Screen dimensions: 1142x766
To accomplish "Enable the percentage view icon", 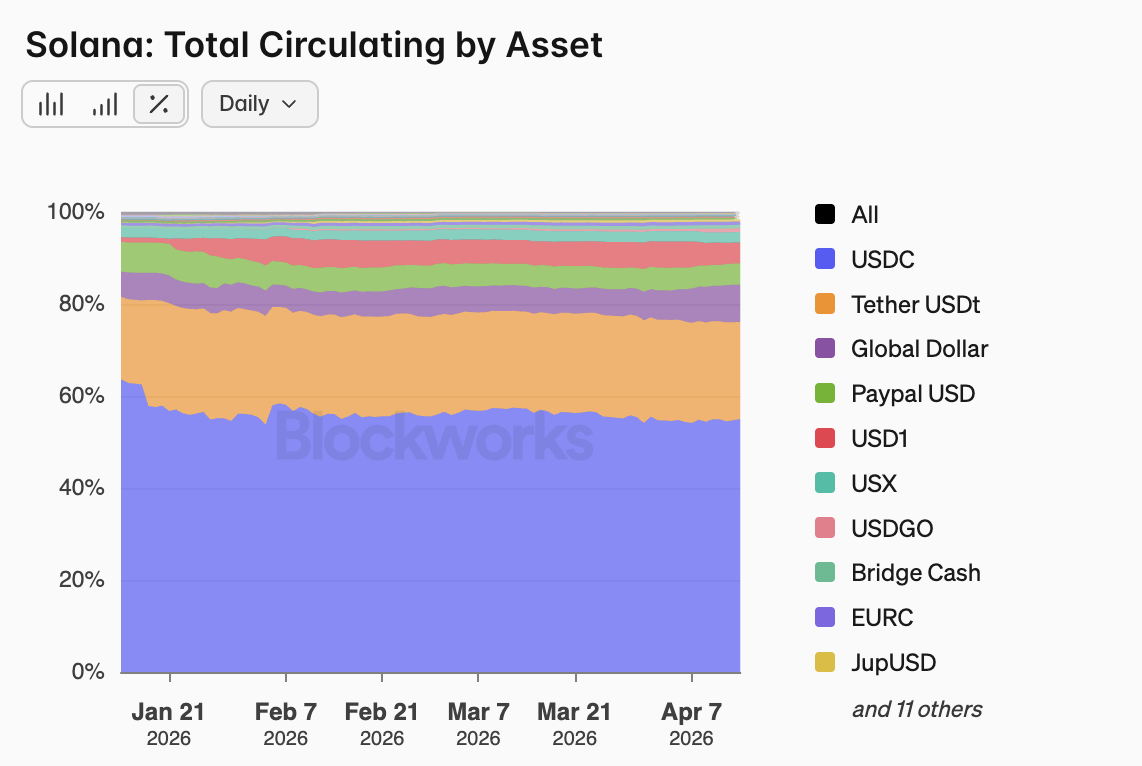I will pos(158,103).
